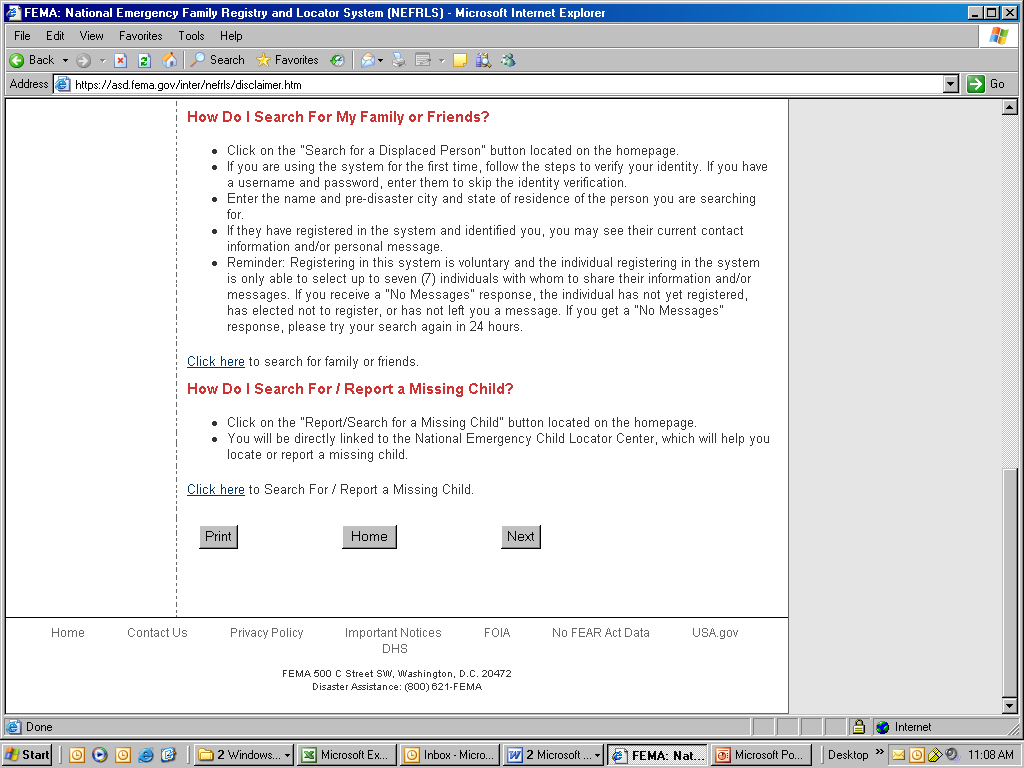Screen dimensions: 1024x768
Task: Expand the Address bar dropdown list
Action: 951,84
